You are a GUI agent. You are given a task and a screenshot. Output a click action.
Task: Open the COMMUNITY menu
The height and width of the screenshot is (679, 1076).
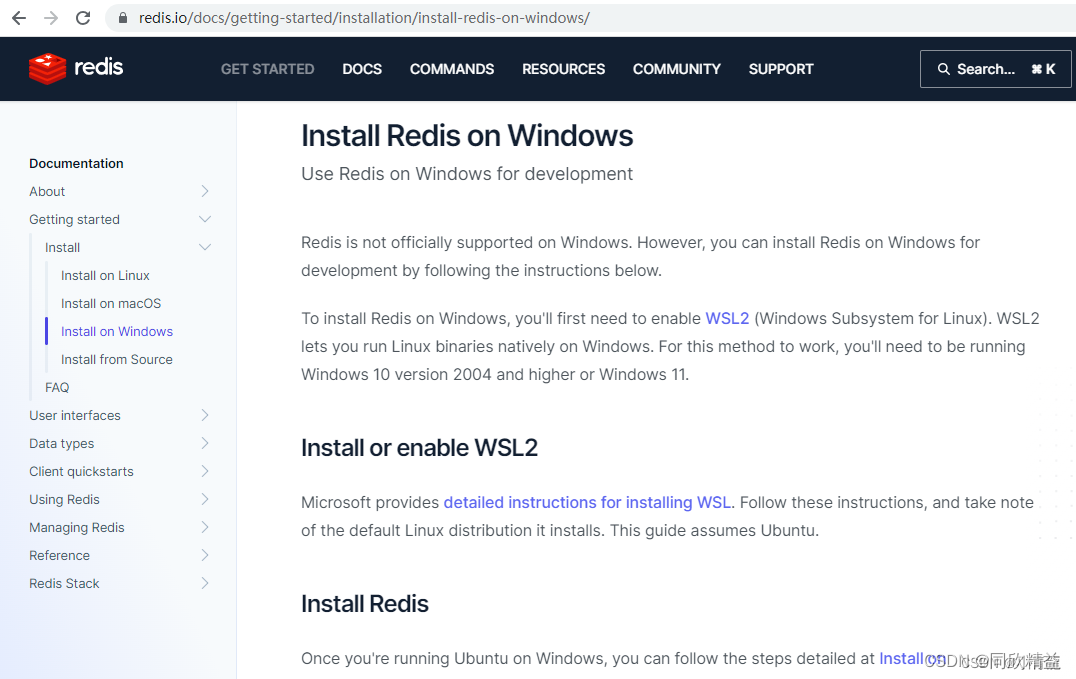tap(677, 69)
